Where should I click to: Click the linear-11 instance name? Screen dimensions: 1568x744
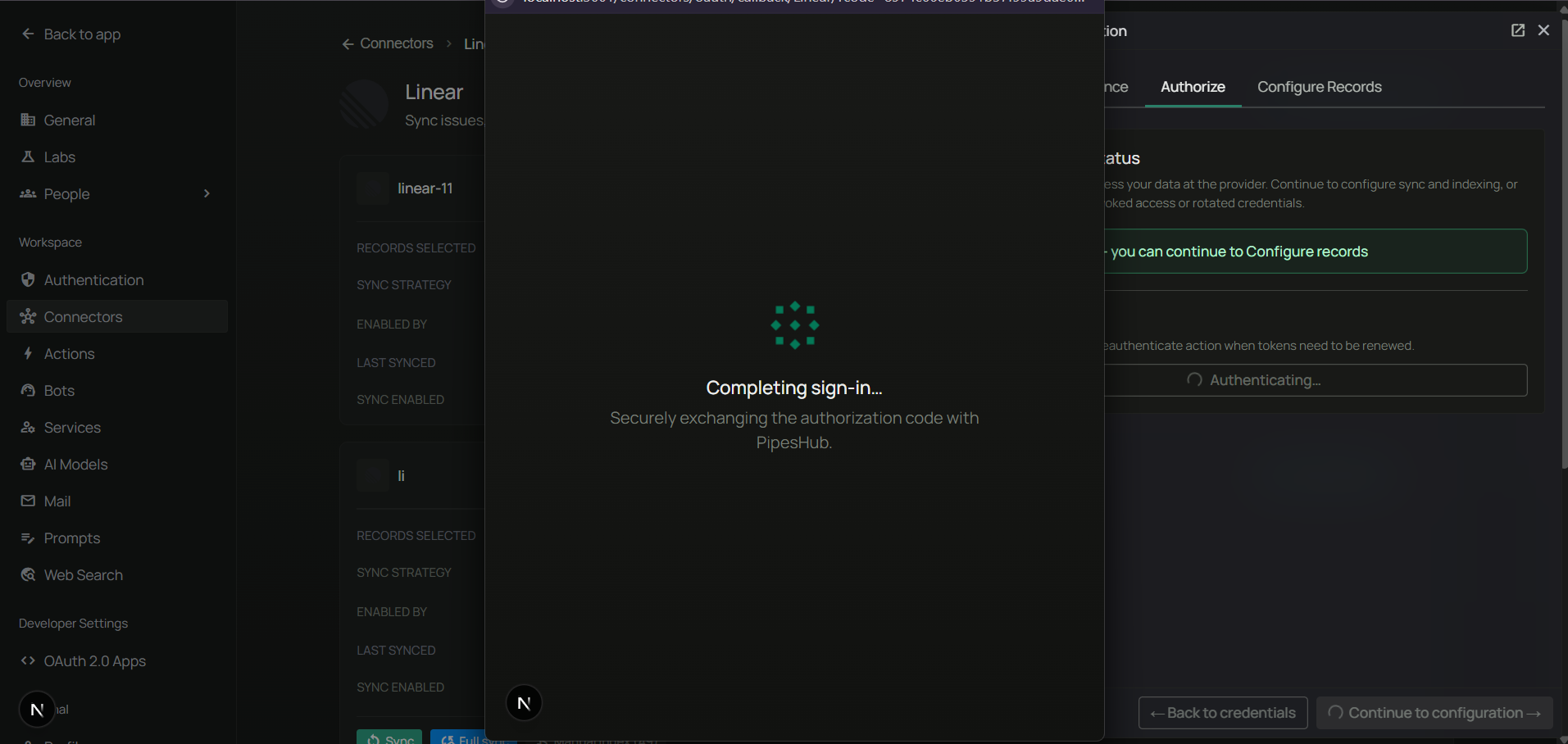[425, 188]
